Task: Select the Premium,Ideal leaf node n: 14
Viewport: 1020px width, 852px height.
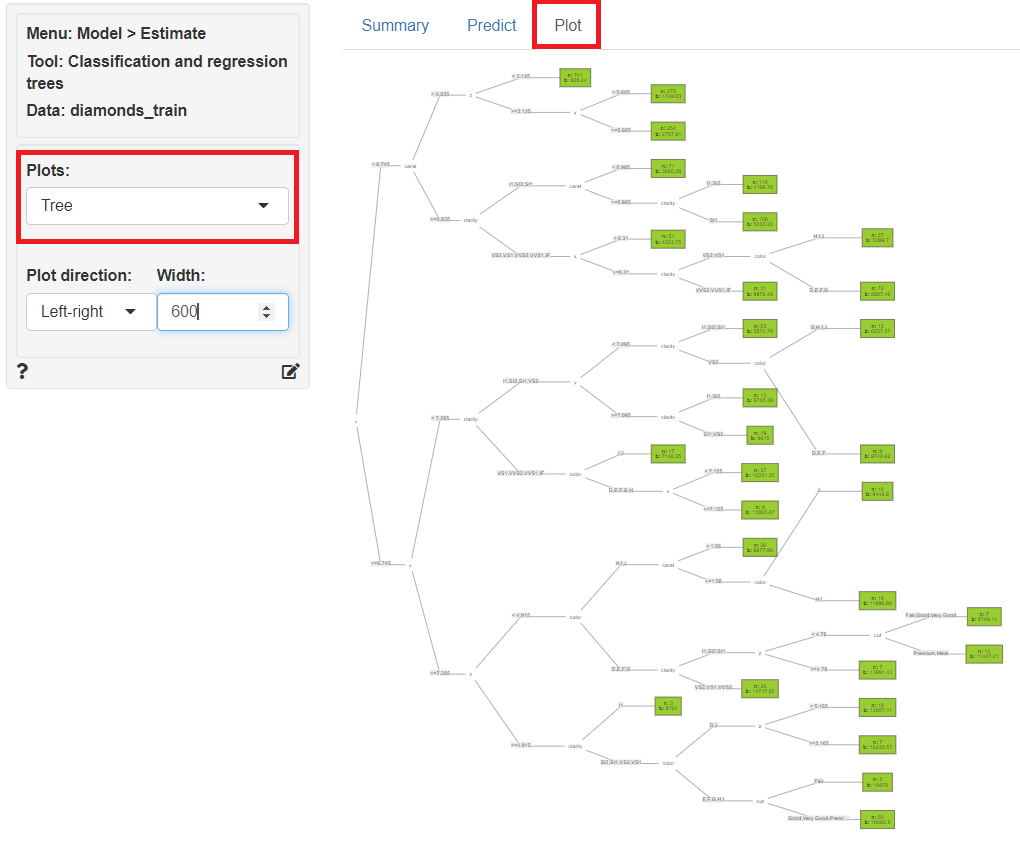Action: coord(984,654)
